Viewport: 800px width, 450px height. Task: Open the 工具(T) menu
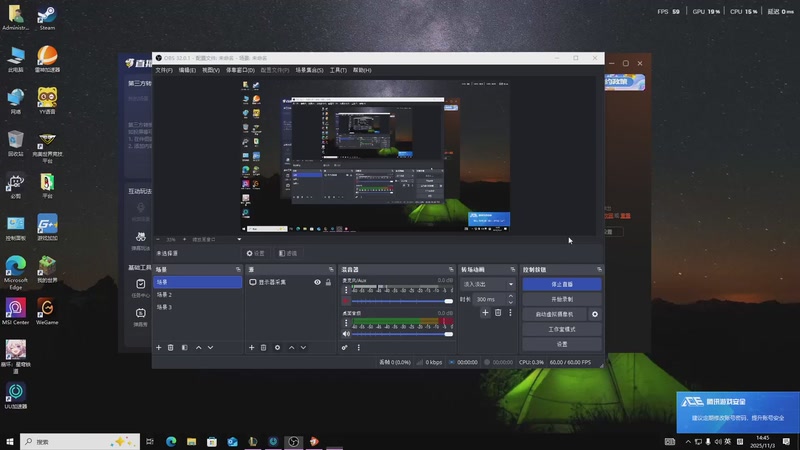click(338, 71)
